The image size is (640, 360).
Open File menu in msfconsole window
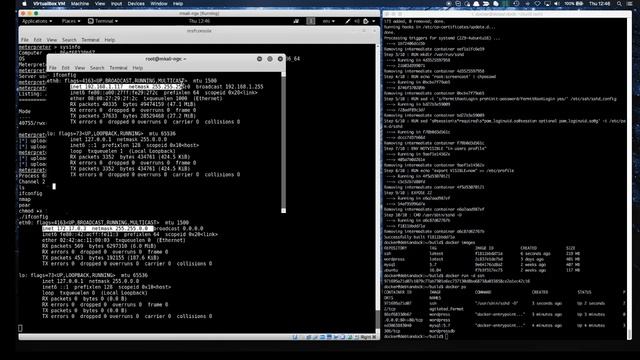tap(25, 40)
